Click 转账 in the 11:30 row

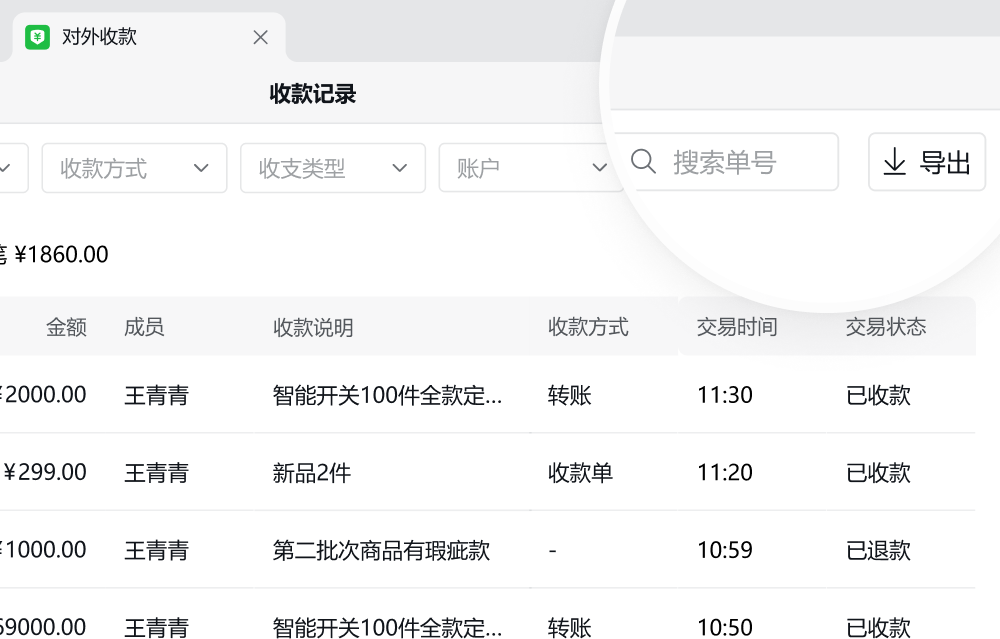(570, 395)
